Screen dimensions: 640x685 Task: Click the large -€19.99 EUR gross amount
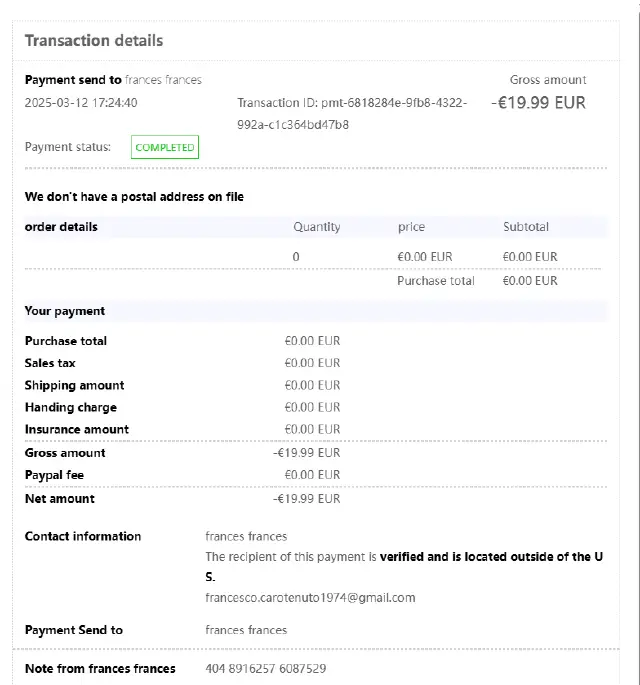(538, 103)
